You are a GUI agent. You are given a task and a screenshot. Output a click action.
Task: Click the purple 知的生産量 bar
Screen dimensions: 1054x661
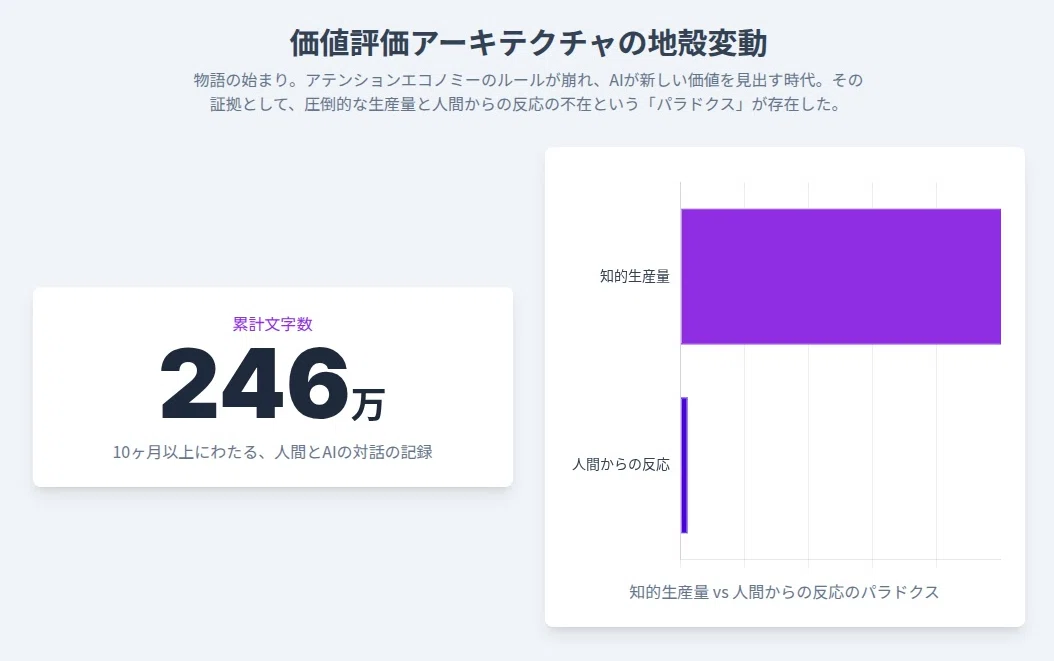tap(841, 276)
